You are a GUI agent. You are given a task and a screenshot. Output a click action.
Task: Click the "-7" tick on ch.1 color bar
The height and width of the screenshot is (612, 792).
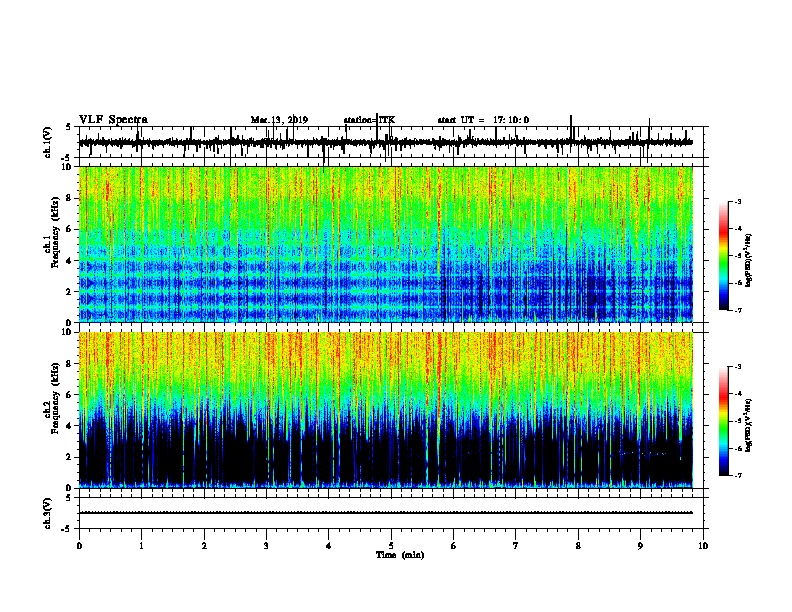[x=737, y=310]
